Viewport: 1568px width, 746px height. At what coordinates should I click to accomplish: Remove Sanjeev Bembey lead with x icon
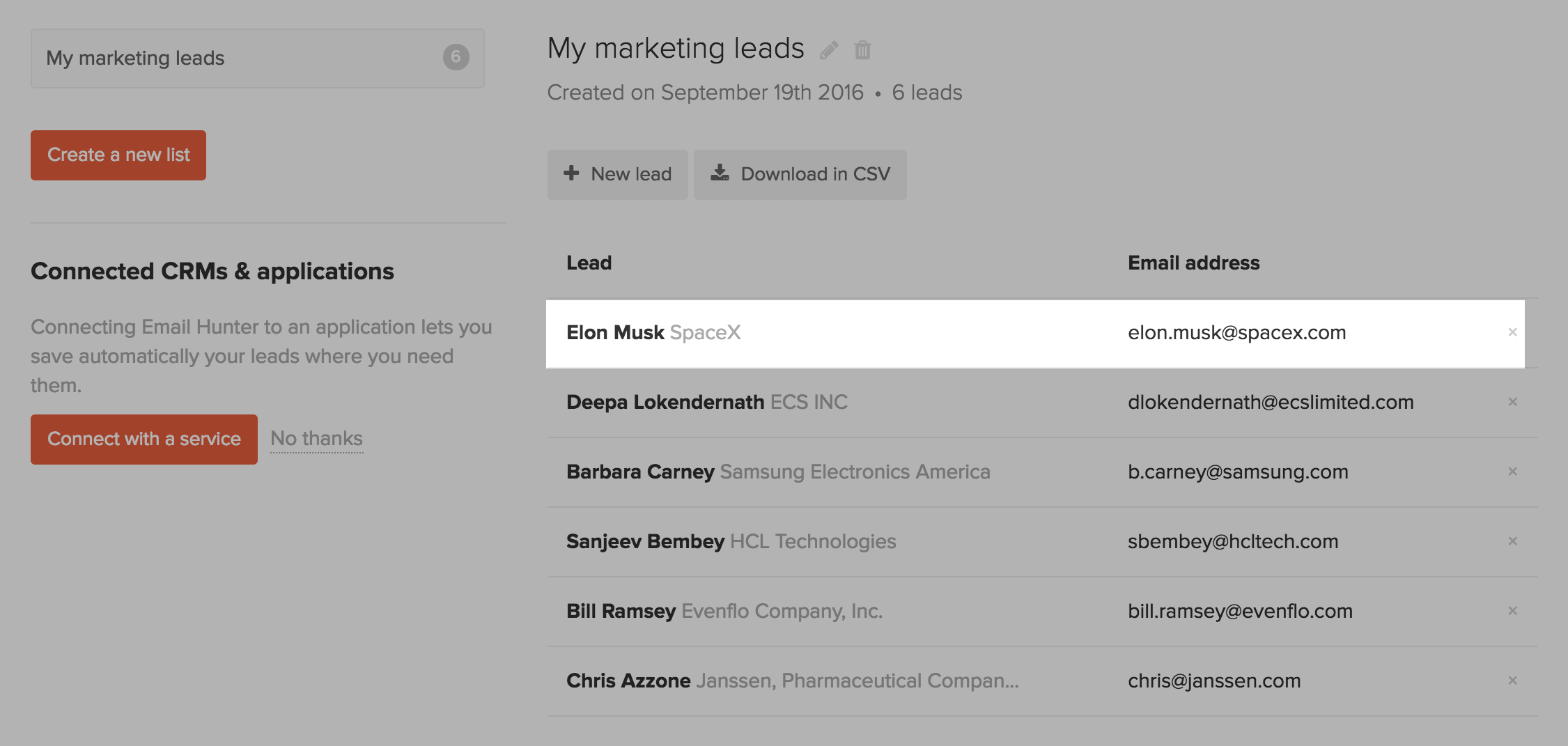tap(1512, 541)
